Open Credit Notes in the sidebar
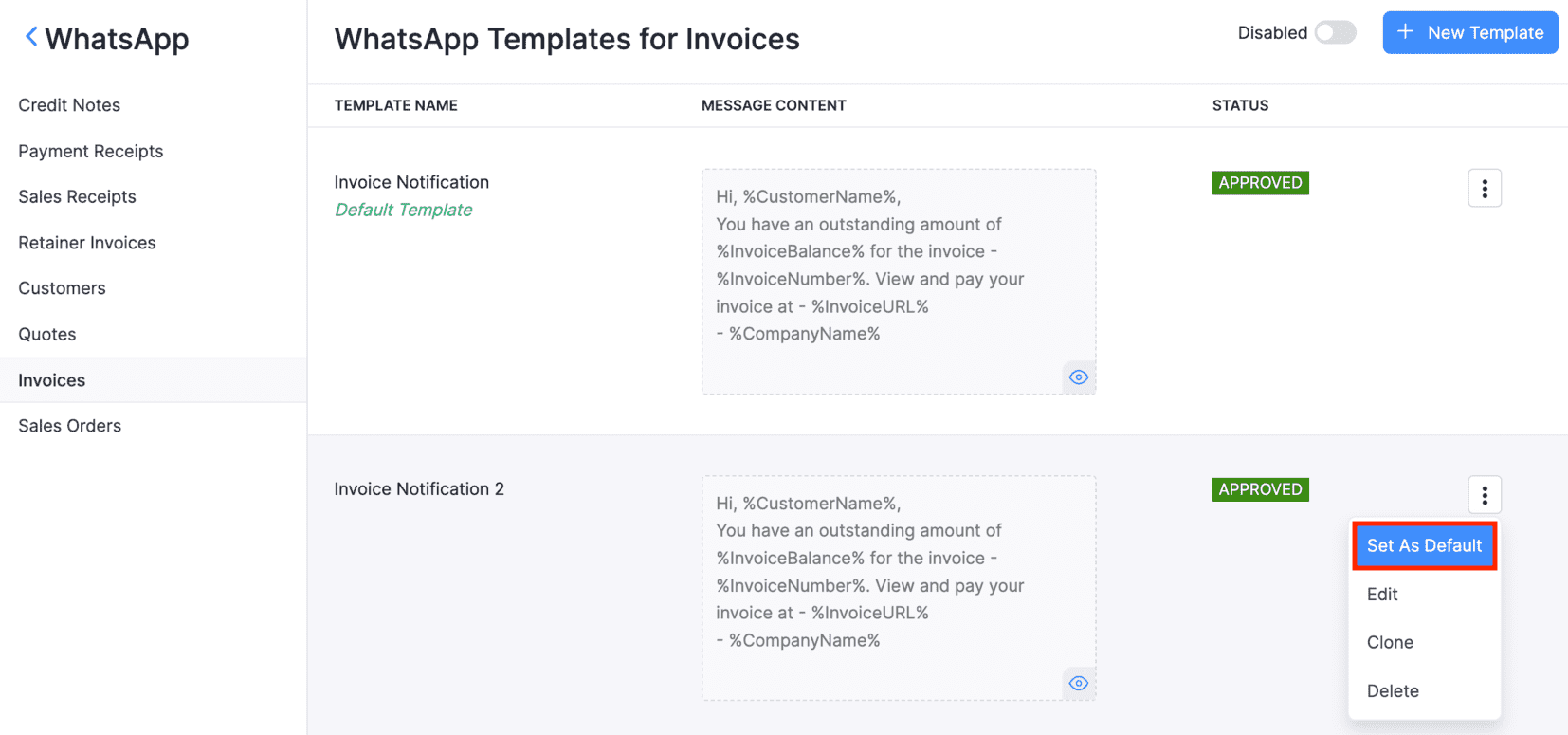 [69, 105]
